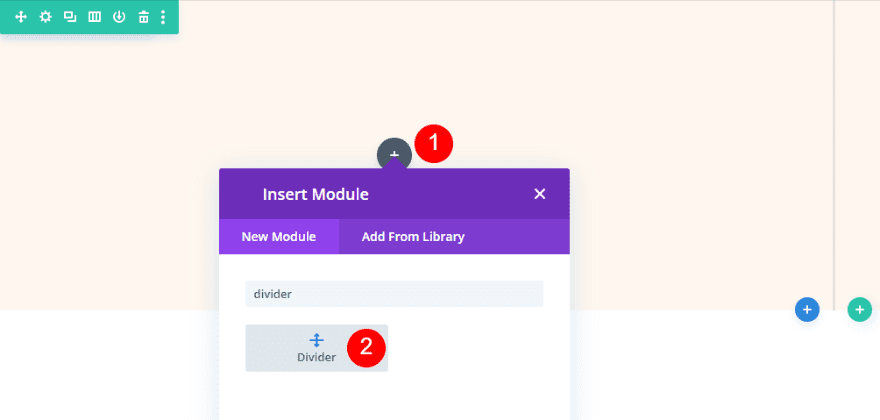Focus the module search field containing 'divider'
The height and width of the screenshot is (420, 880).
(394, 294)
